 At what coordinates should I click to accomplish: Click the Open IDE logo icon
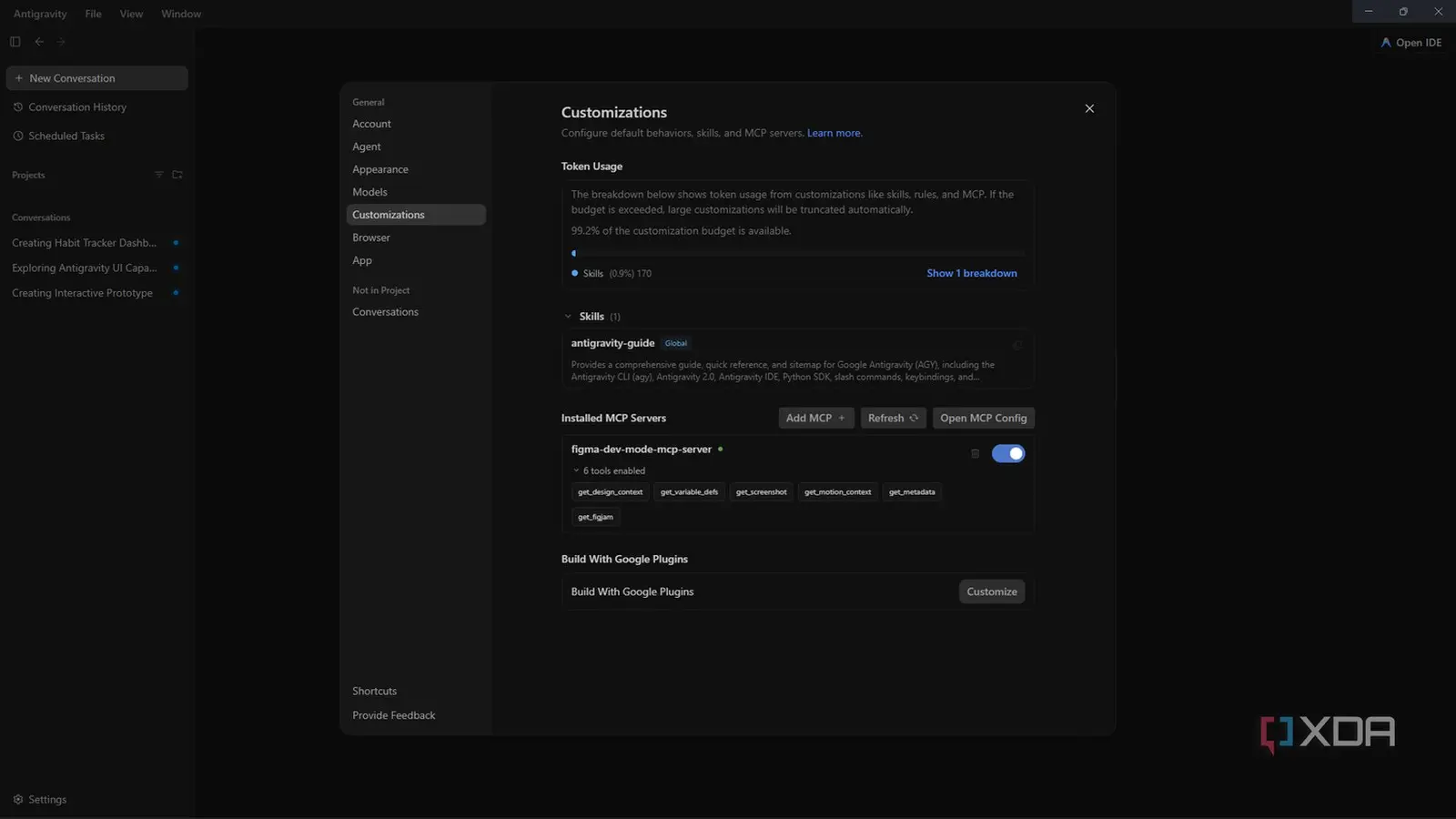tap(1386, 43)
